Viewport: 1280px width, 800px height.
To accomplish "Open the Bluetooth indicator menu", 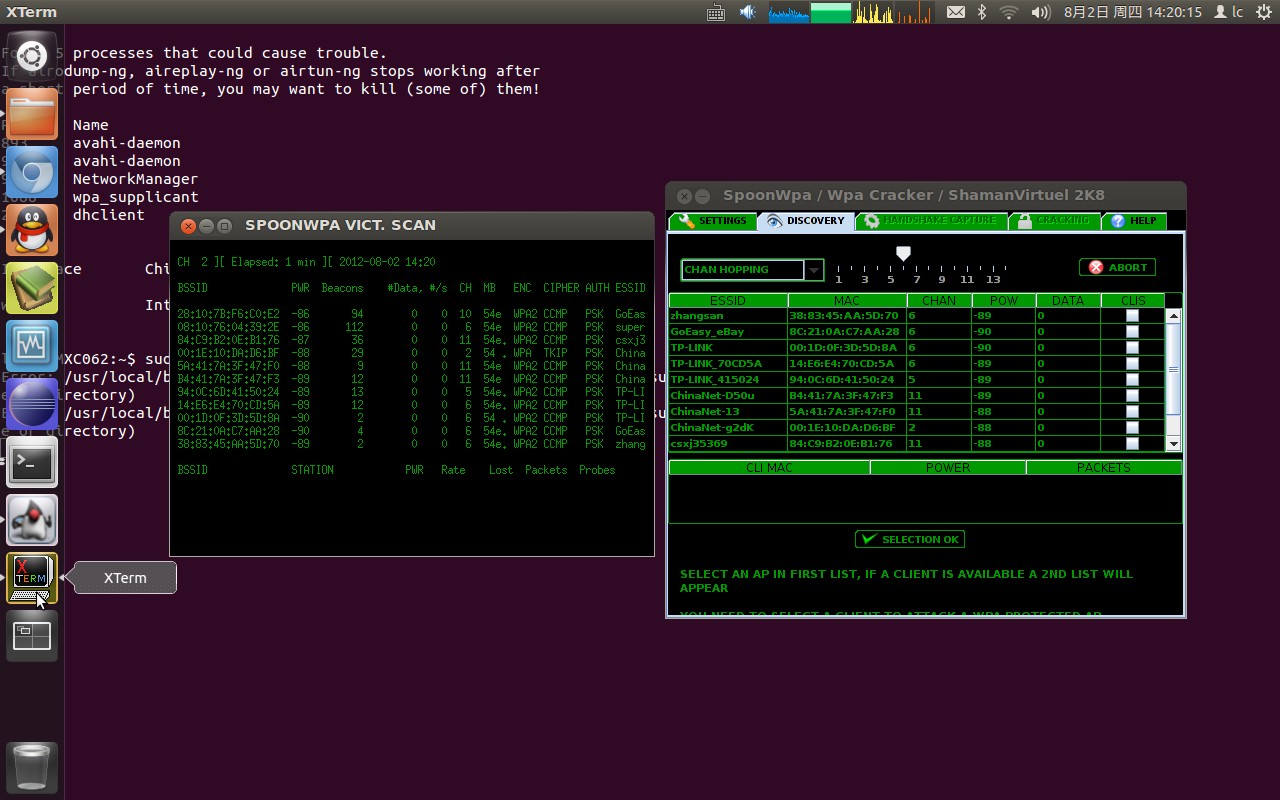I will tap(982, 12).
